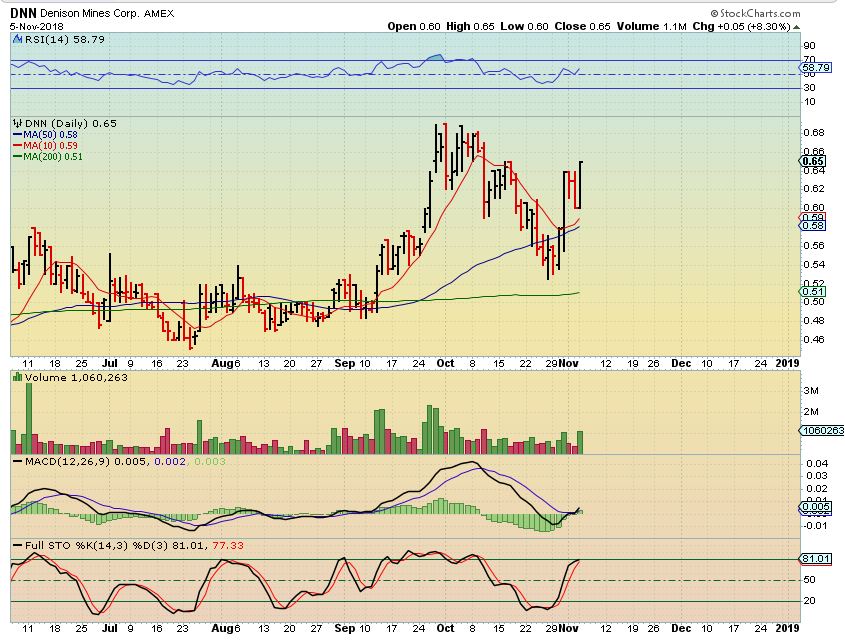Image resolution: width=845 pixels, height=640 pixels.
Task: Click the StockCharts.com watermark text
Action: [760, 13]
